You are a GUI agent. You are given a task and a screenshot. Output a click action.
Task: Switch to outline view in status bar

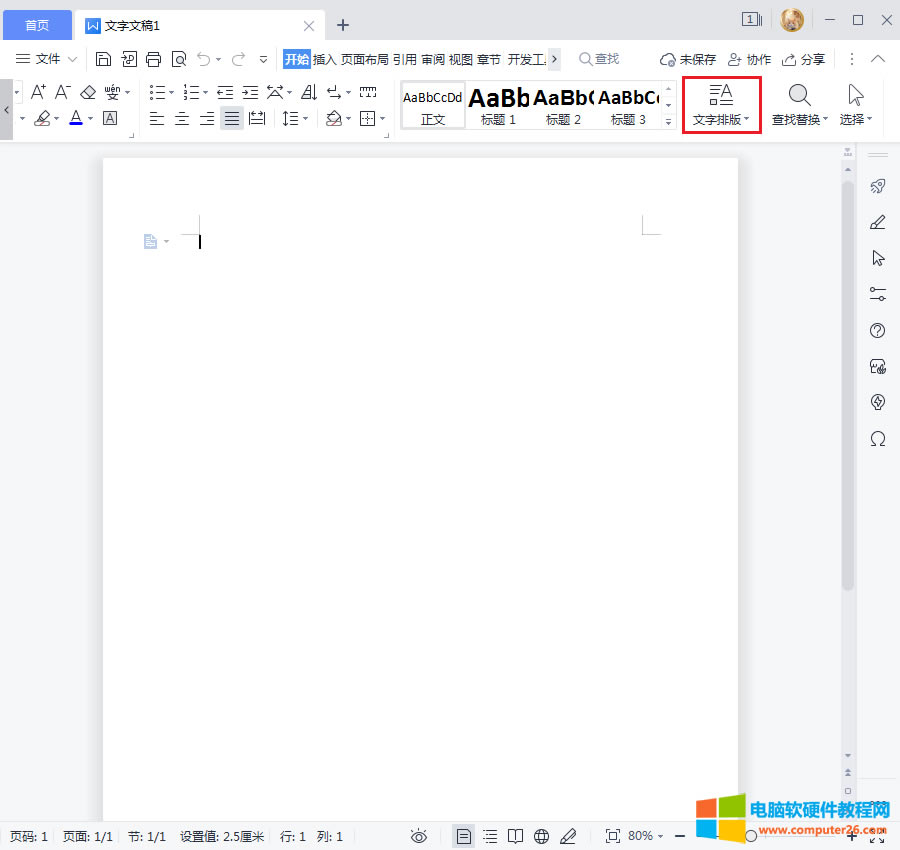pyautogui.click(x=490, y=836)
